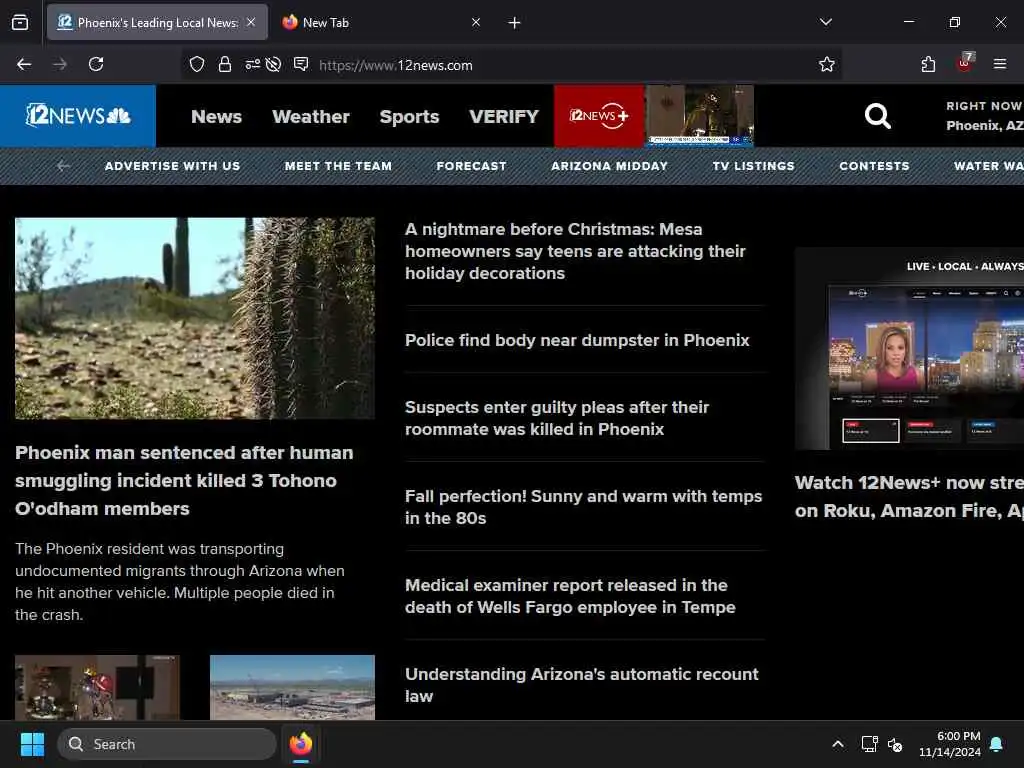The height and width of the screenshot is (768, 1024).
Task: Open the VERIFY section
Action: point(504,116)
